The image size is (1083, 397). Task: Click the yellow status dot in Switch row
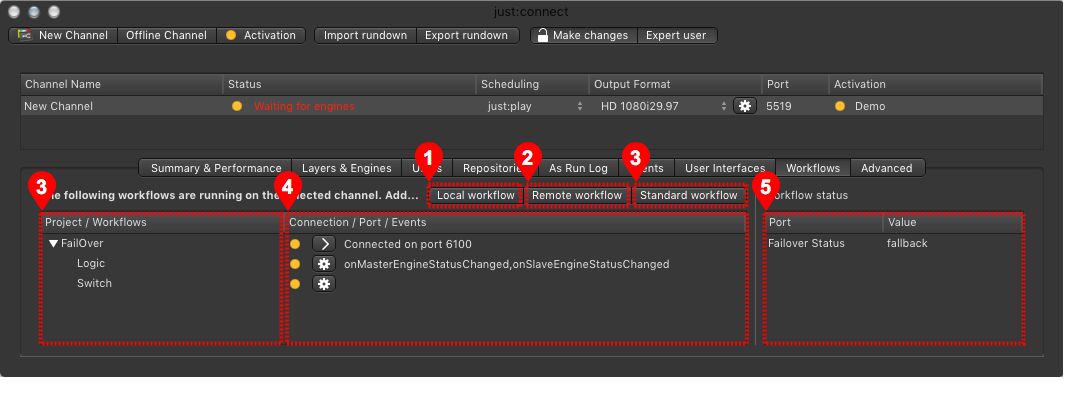tap(295, 284)
